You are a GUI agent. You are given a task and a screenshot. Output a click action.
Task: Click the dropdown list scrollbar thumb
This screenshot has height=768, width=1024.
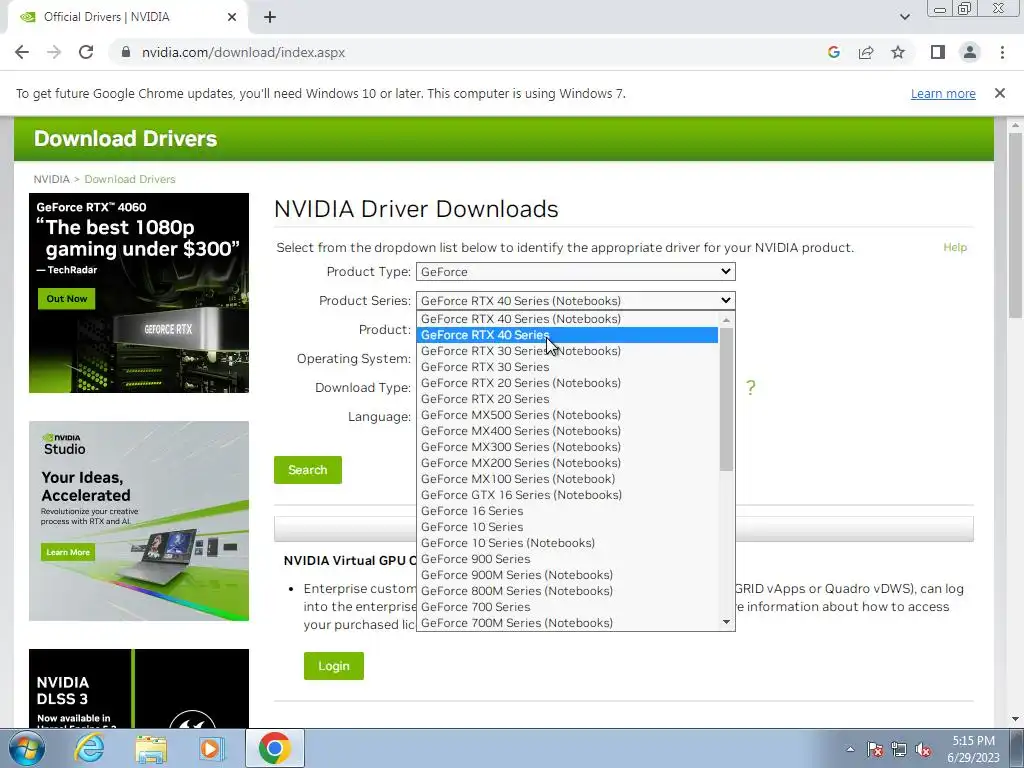pos(726,398)
